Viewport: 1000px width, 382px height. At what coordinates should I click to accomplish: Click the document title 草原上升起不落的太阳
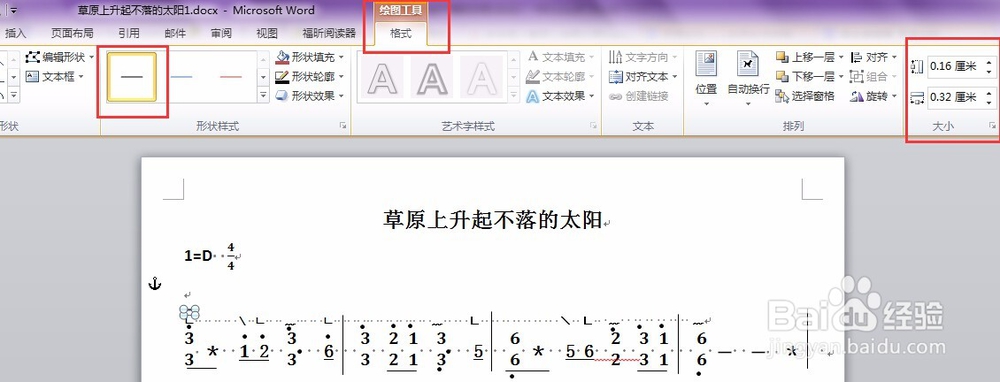pyautogui.click(x=492, y=220)
